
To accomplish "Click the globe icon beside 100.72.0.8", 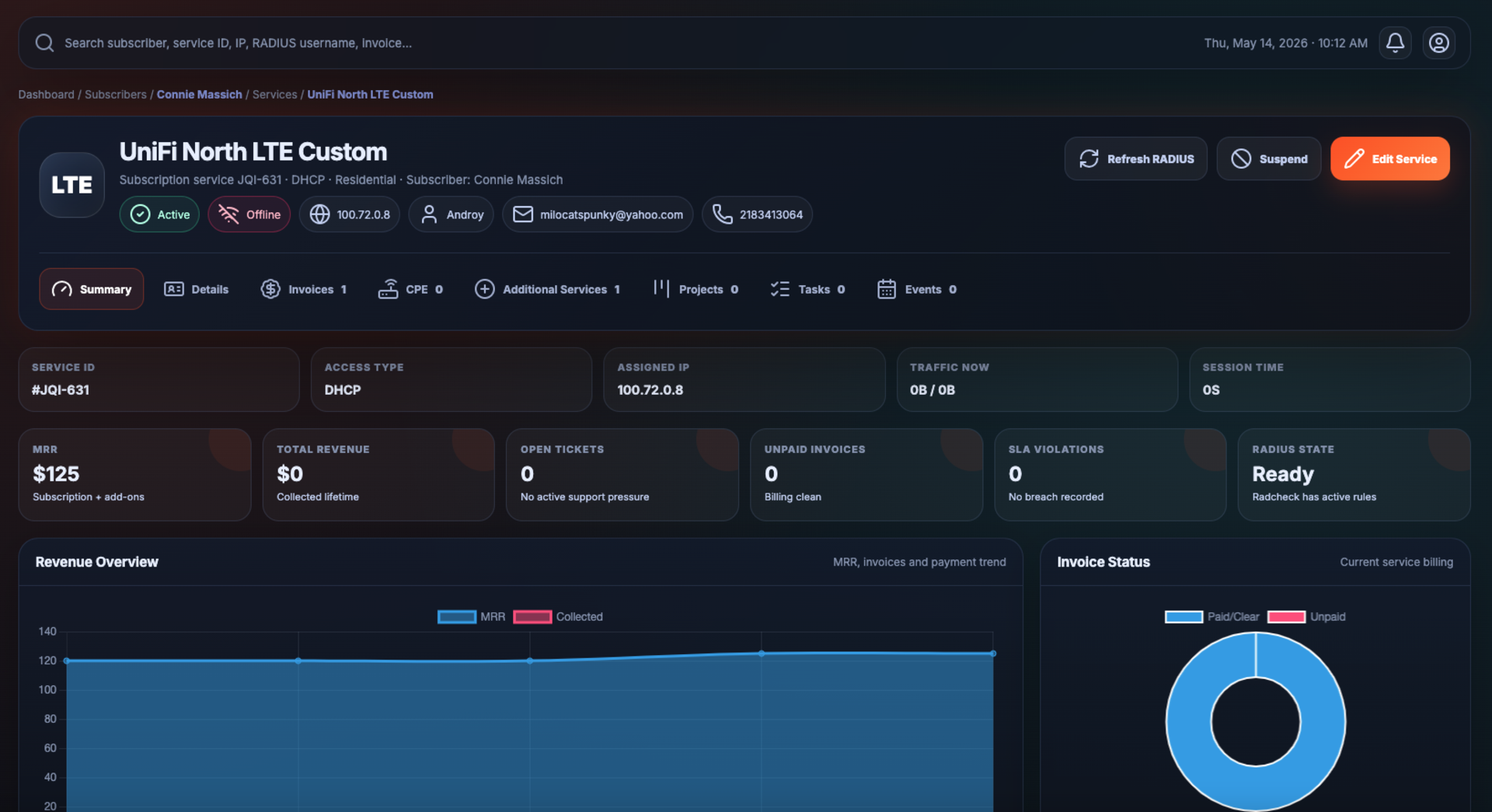I will [x=319, y=214].
